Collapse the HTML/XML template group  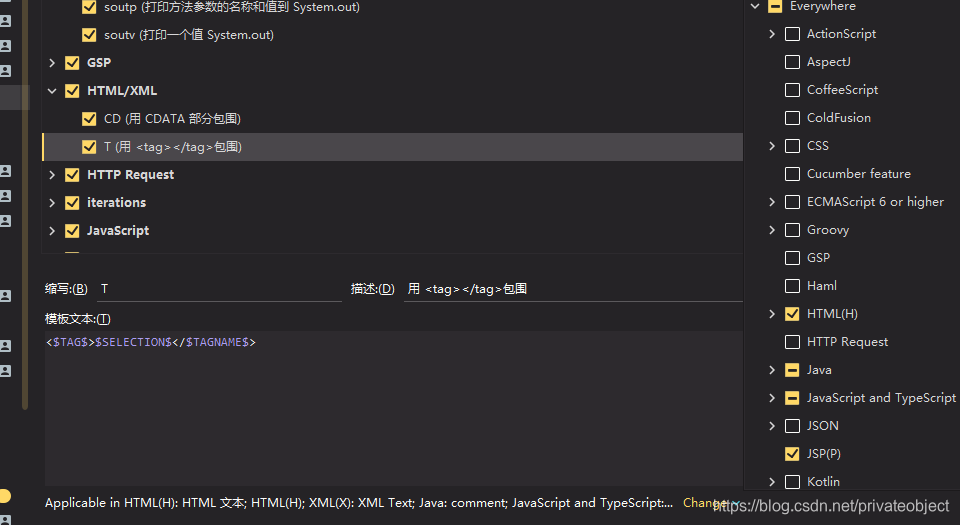click(52, 91)
